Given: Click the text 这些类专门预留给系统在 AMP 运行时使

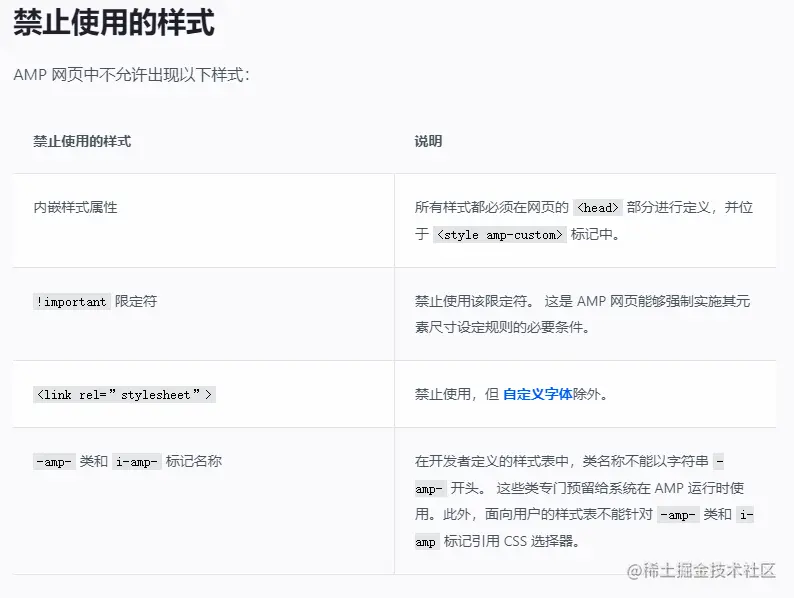Looking at the screenshot, I should click(620, 488).
